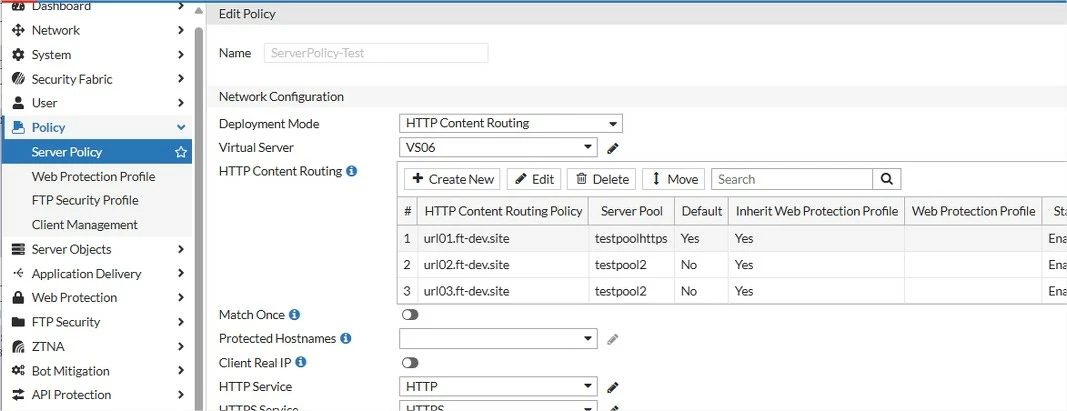Click the Protected Hostnames pencil icon
The image size is (1067, 411).
coord(612,339)
